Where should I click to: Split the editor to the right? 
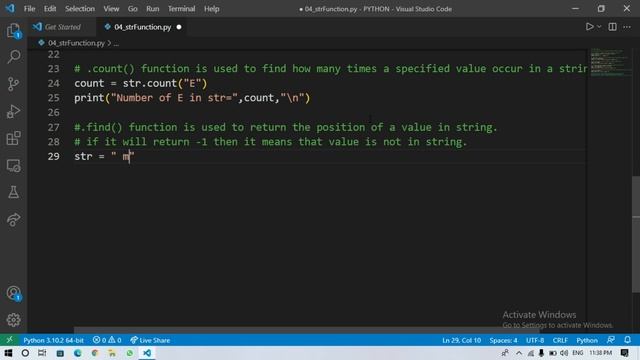coord(612,27)
